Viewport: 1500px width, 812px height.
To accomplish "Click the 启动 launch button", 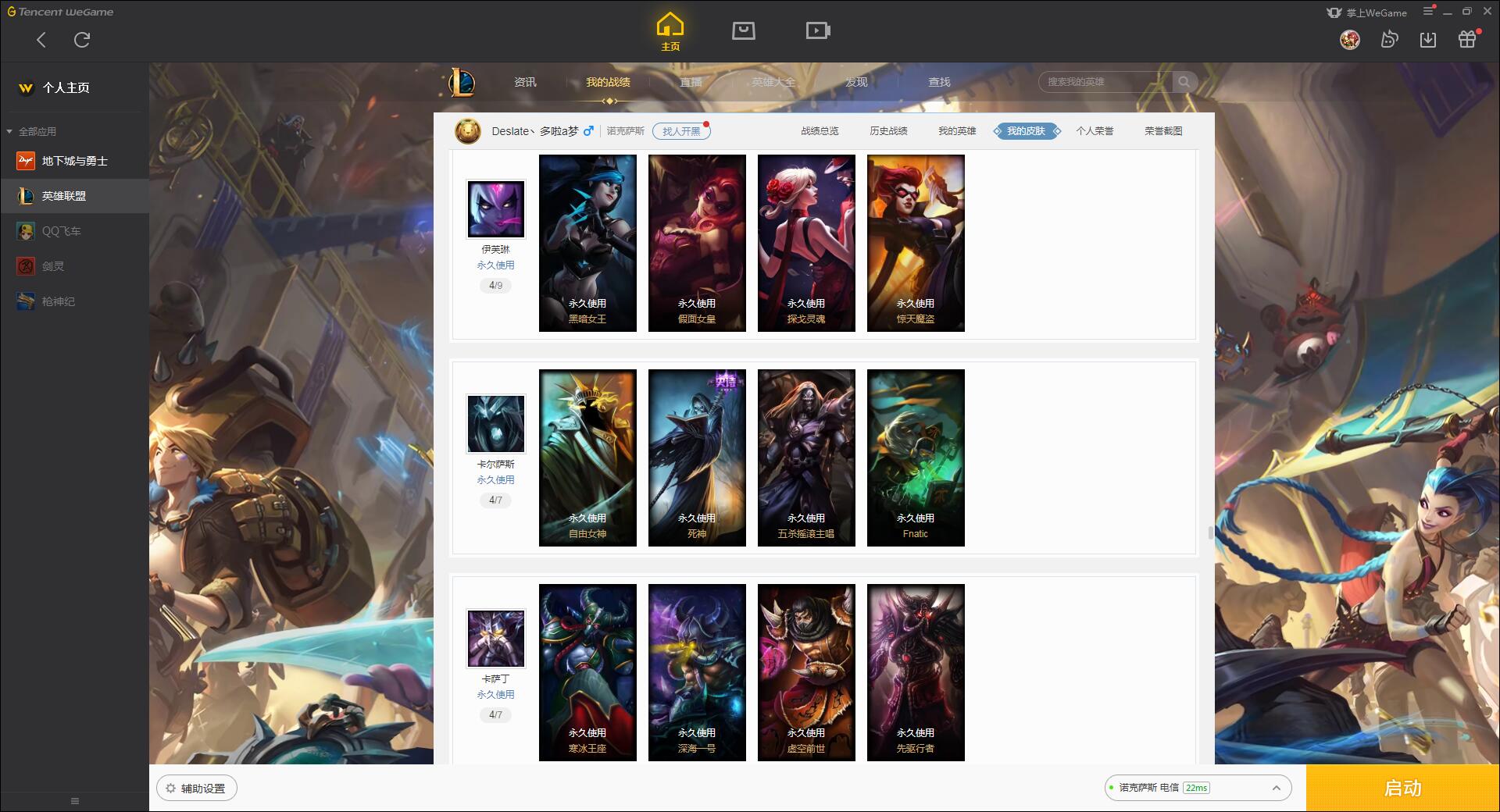I will [1402, 789].
